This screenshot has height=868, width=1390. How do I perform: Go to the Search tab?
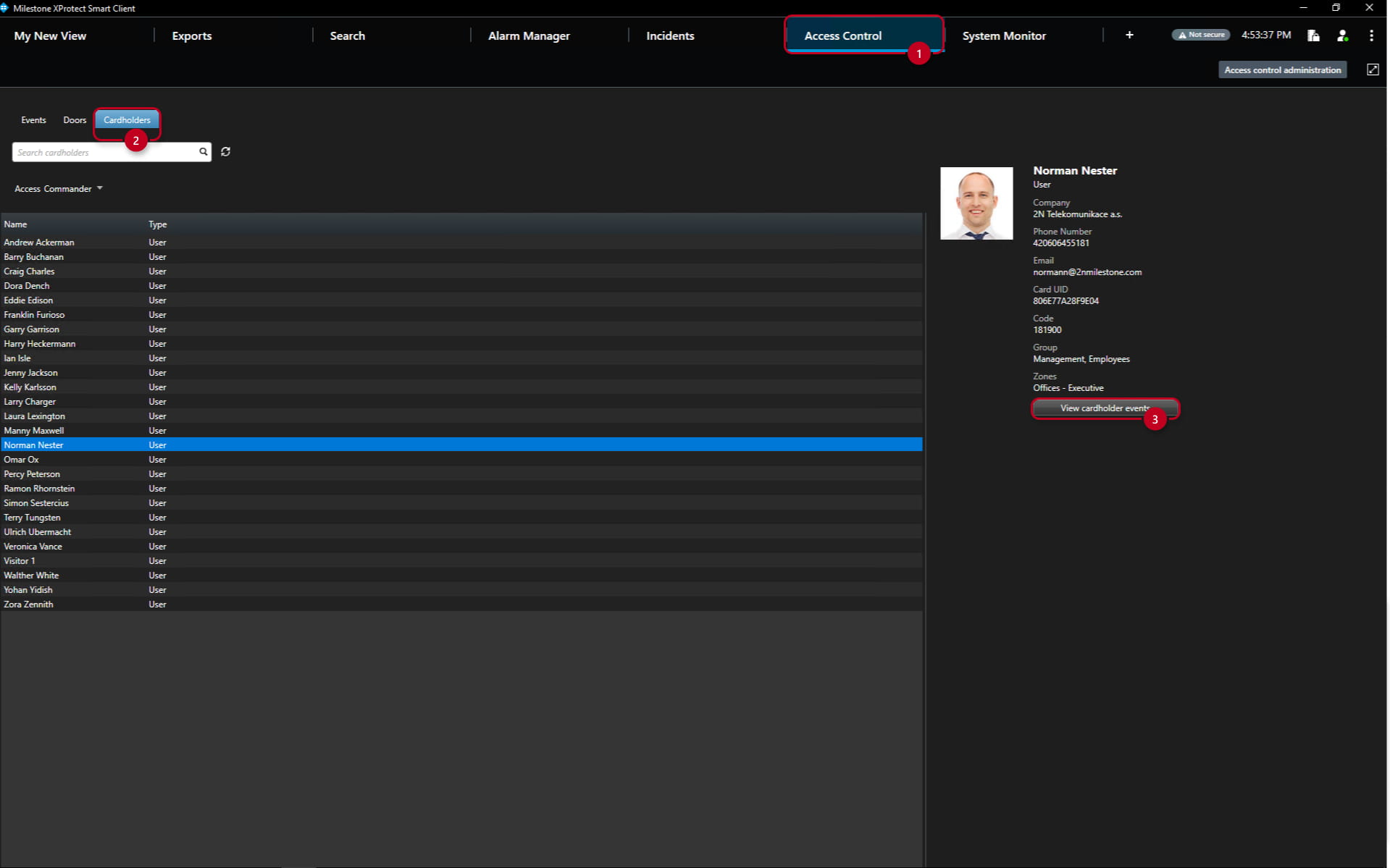tap(348, 35)
